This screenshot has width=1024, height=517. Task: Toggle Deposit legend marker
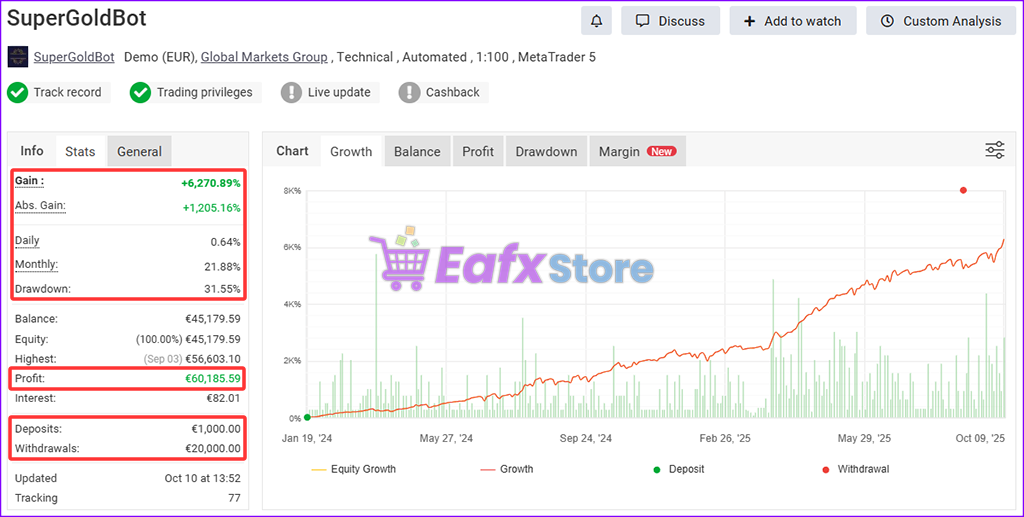[679, 469]
